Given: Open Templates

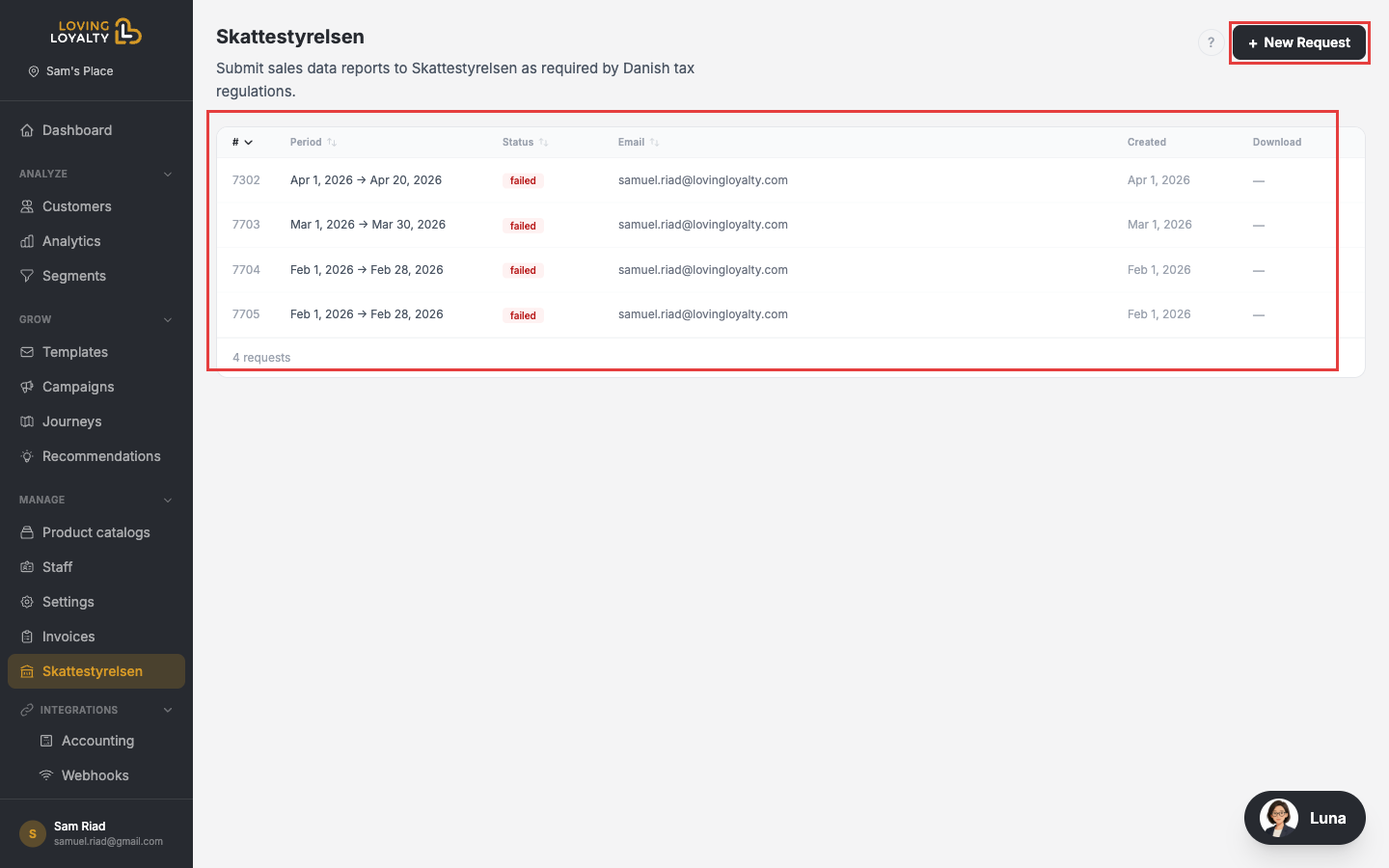Looking at the screenshot, I should [96, 352].
